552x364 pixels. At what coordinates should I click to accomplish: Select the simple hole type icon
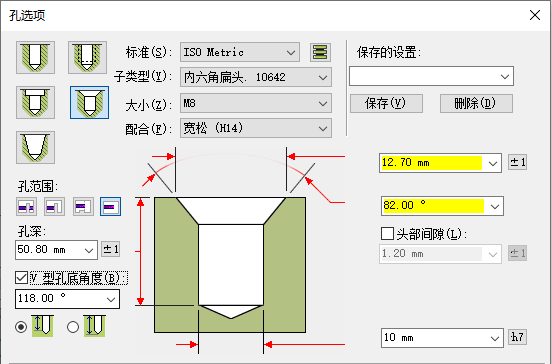[35, 57]
